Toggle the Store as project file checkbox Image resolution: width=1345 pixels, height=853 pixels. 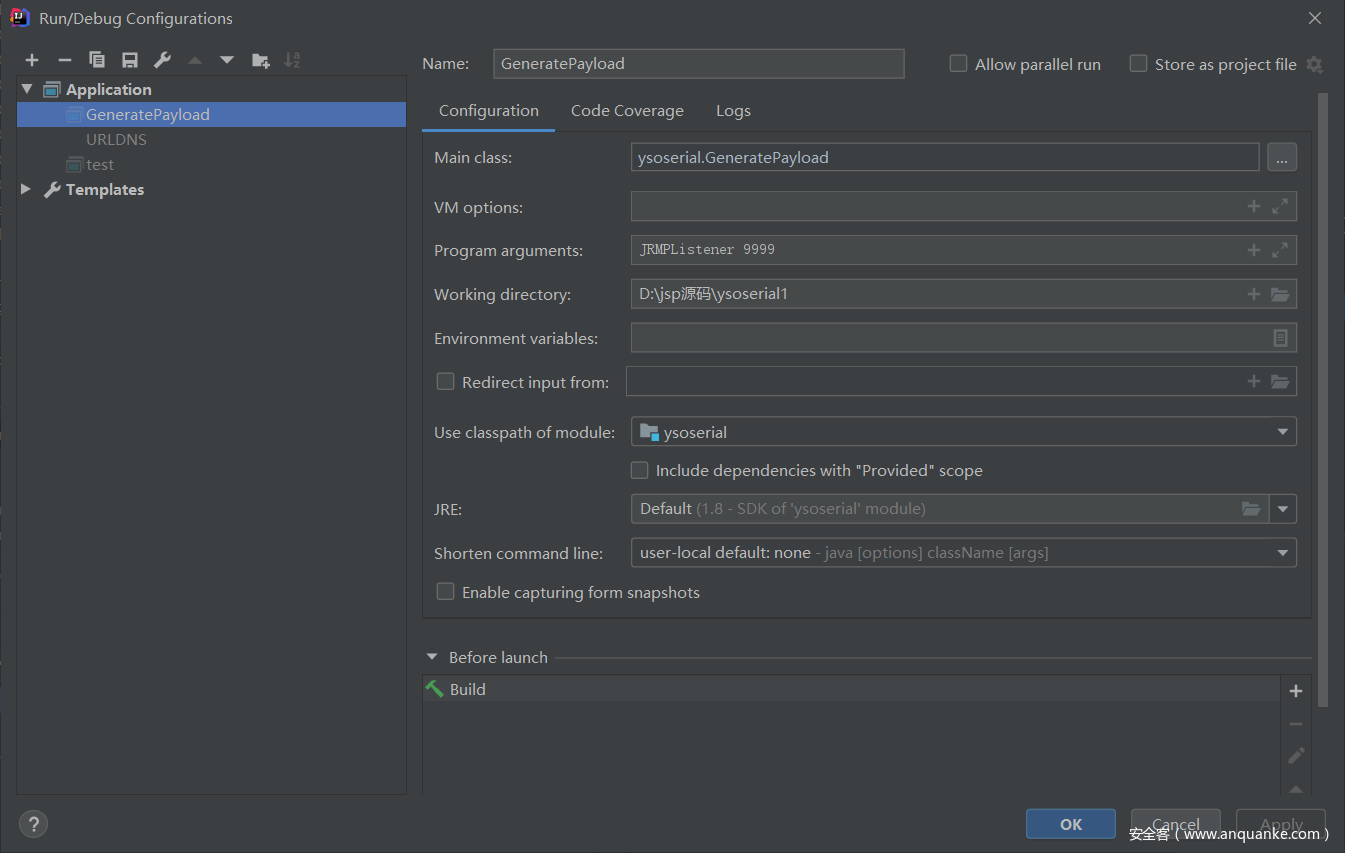[x=1138, y=64]
